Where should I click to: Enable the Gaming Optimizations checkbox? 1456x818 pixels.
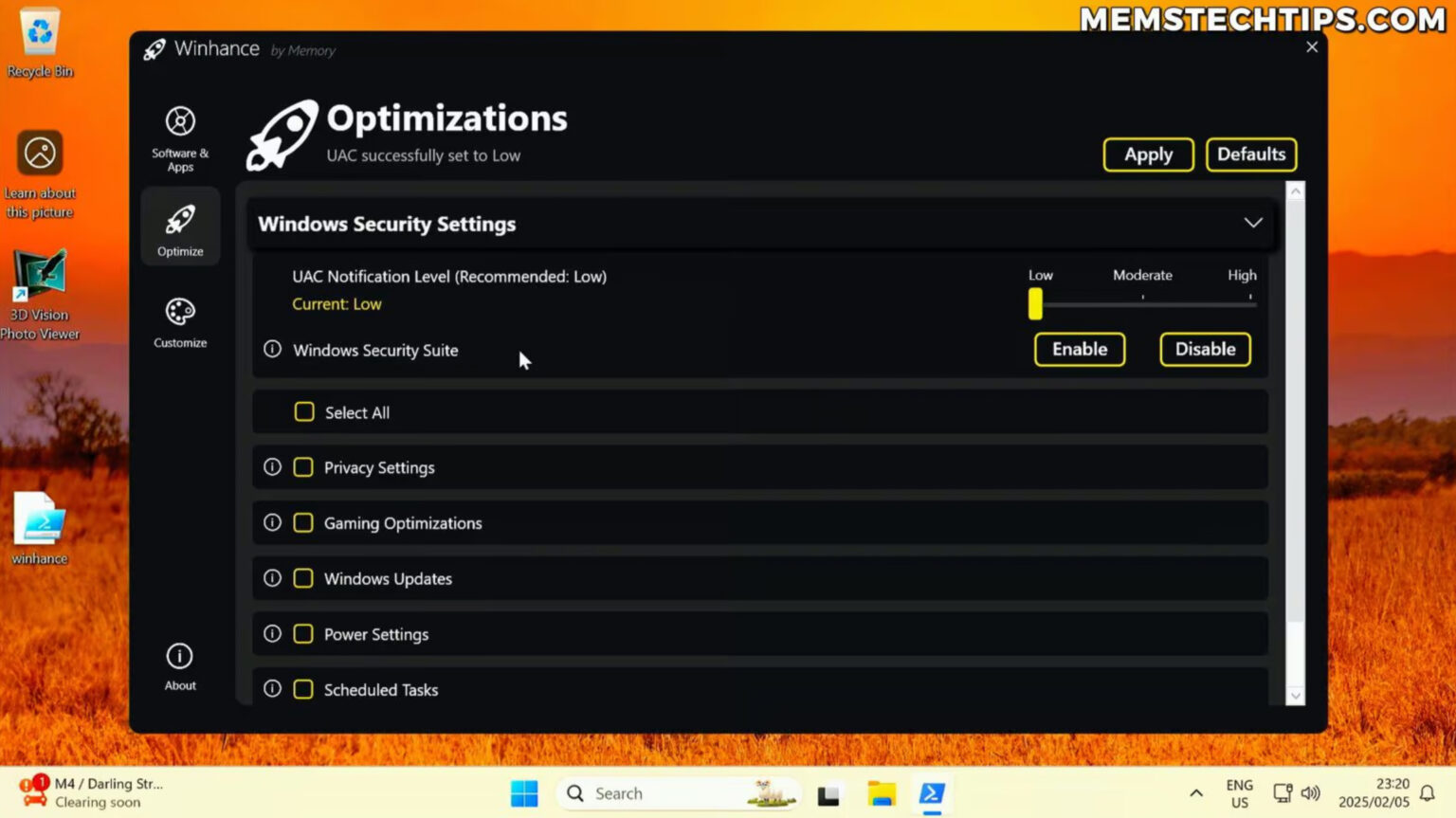[x=303, y=522]
